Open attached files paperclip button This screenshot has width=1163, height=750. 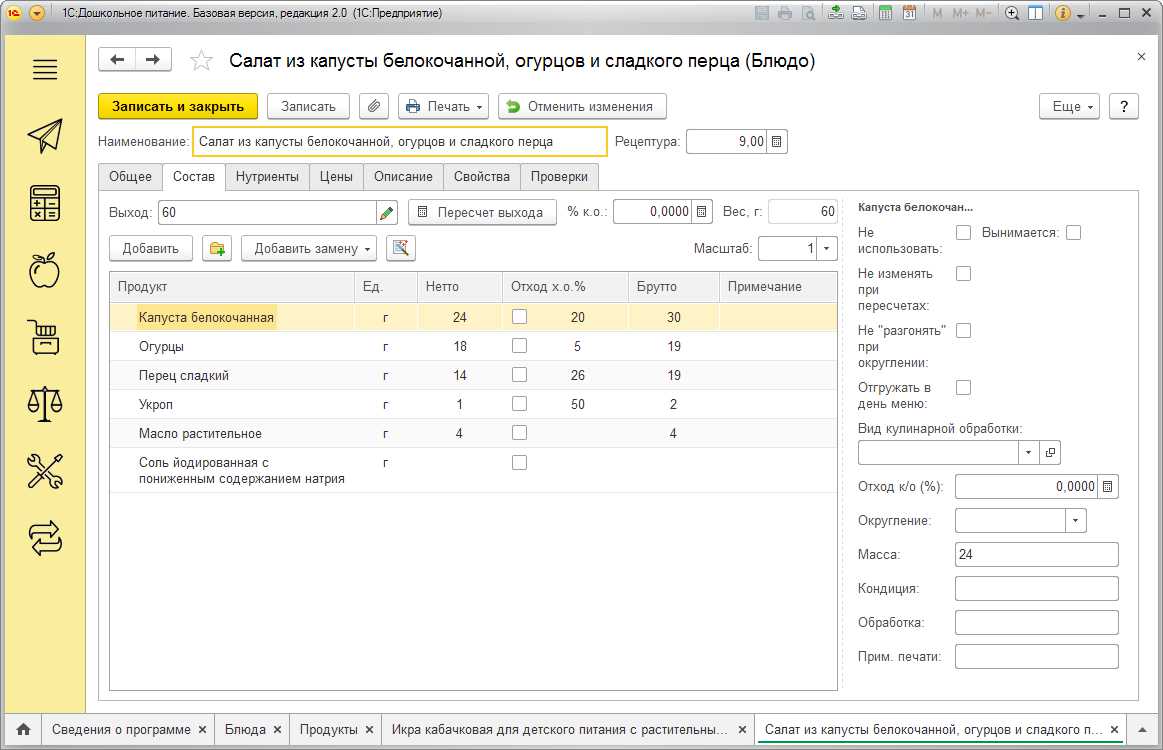tap(374, 106)
